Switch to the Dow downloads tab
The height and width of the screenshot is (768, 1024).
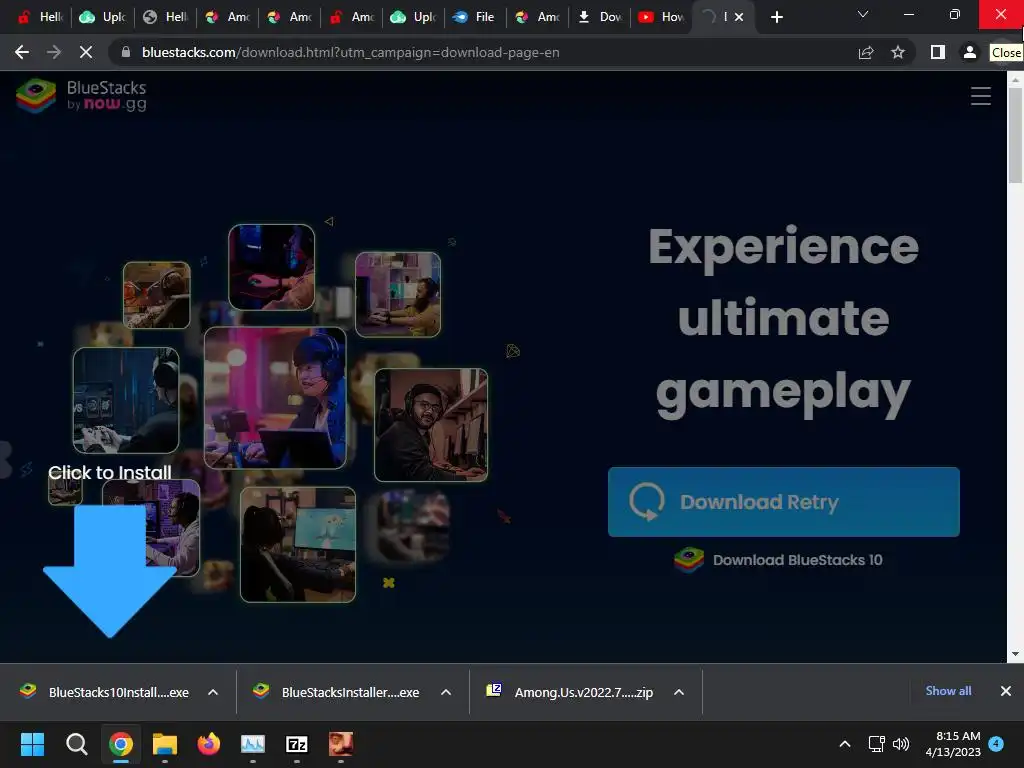599,17
